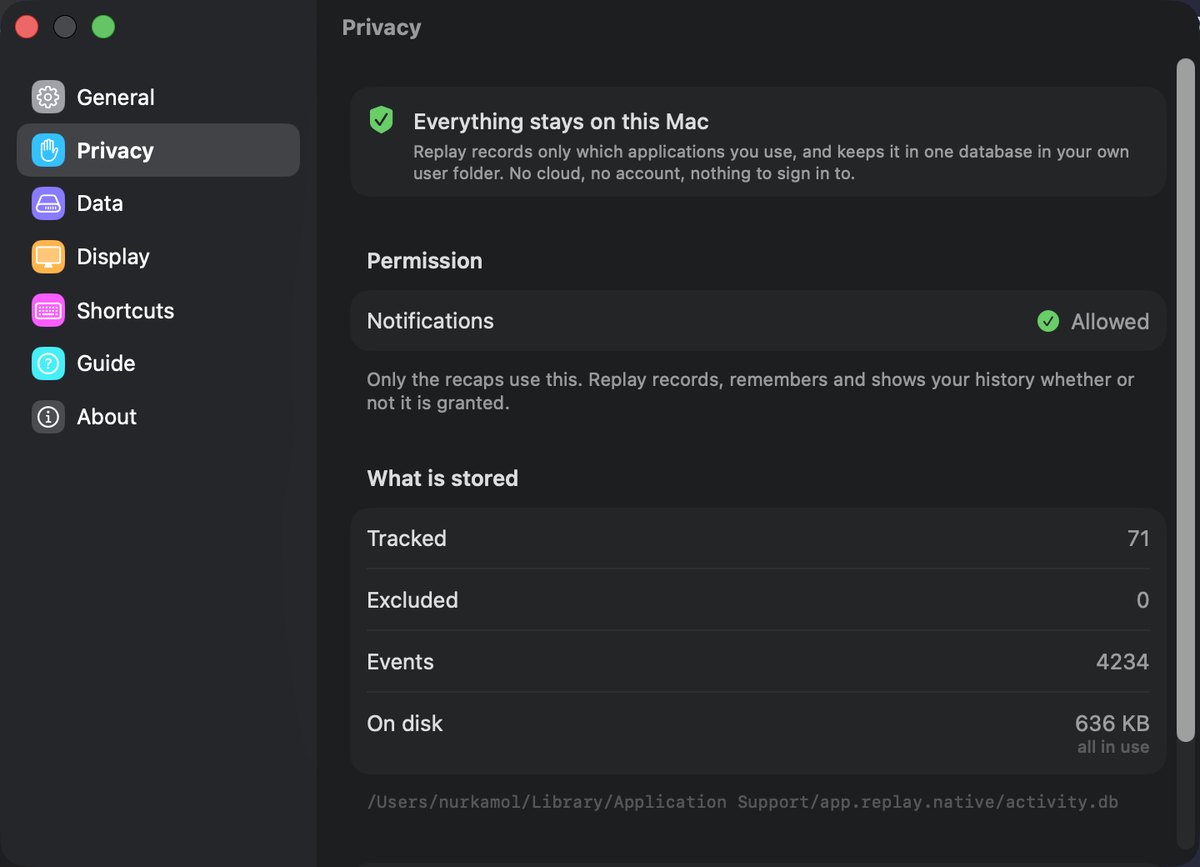Open the Shortcuts section label
This screenshot has width=1200, height=867.
[x=125, y=310]
